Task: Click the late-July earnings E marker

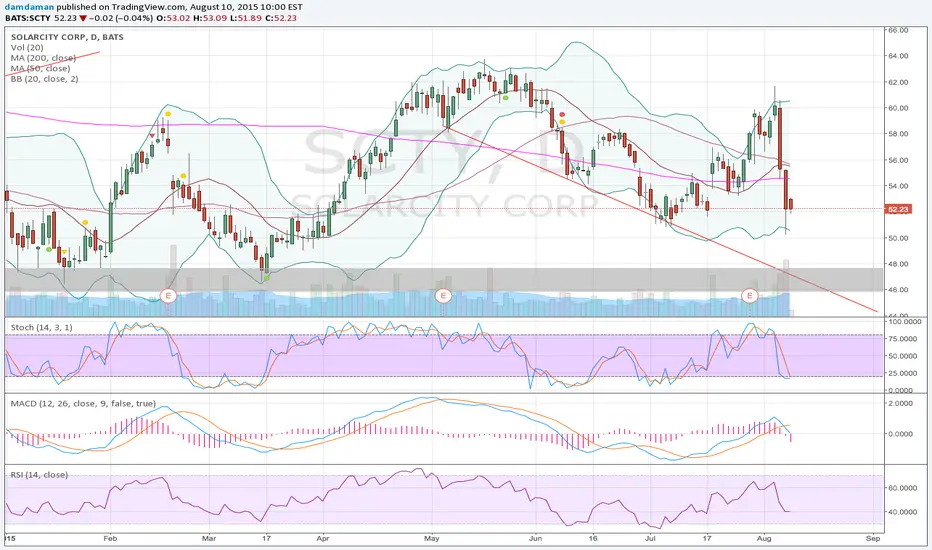Action: [750, 295]
